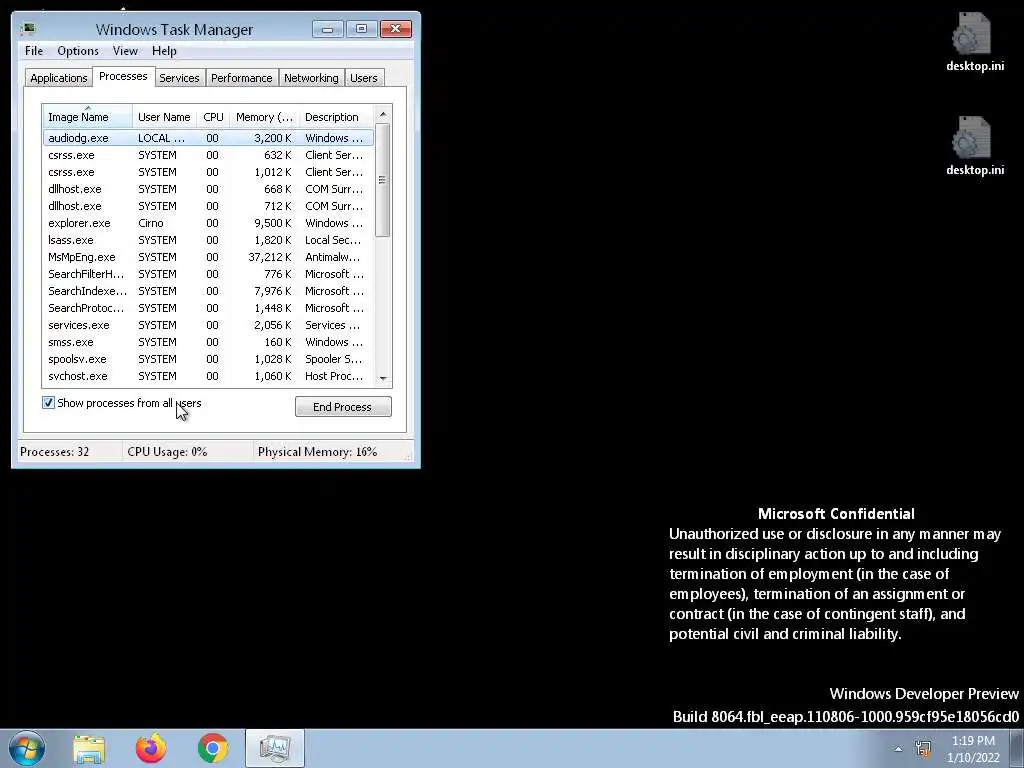This screenshot has width=1024, height=768.
Task: Toggle Show processes from all users
Action: (48, 403)
